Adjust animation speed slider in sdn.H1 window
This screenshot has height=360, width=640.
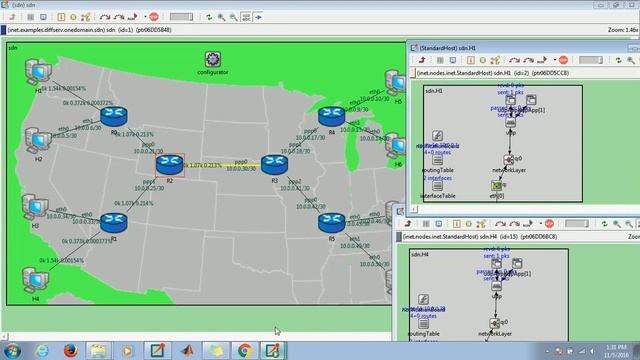tap(591, 60)
